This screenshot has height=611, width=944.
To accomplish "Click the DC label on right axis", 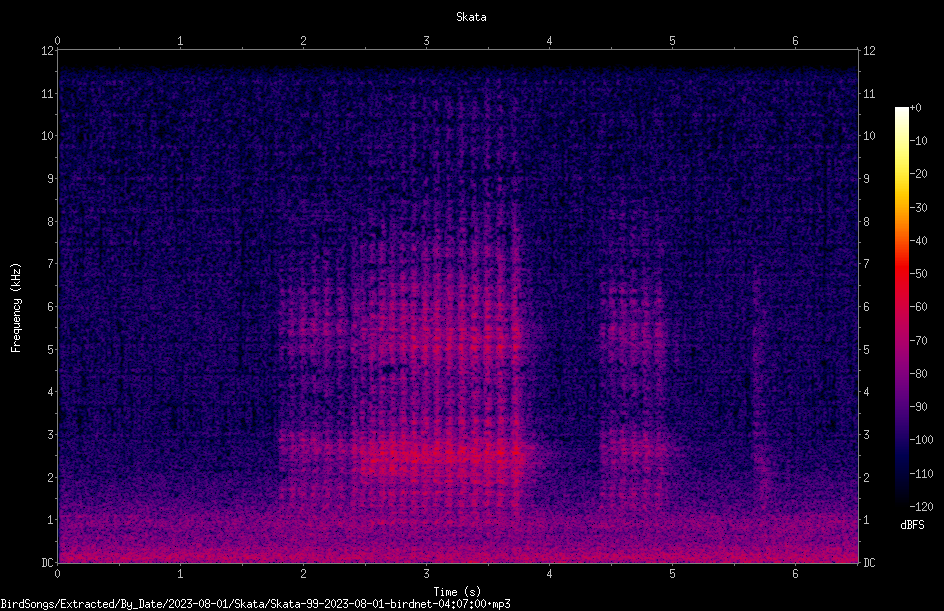I will (869, 563).
